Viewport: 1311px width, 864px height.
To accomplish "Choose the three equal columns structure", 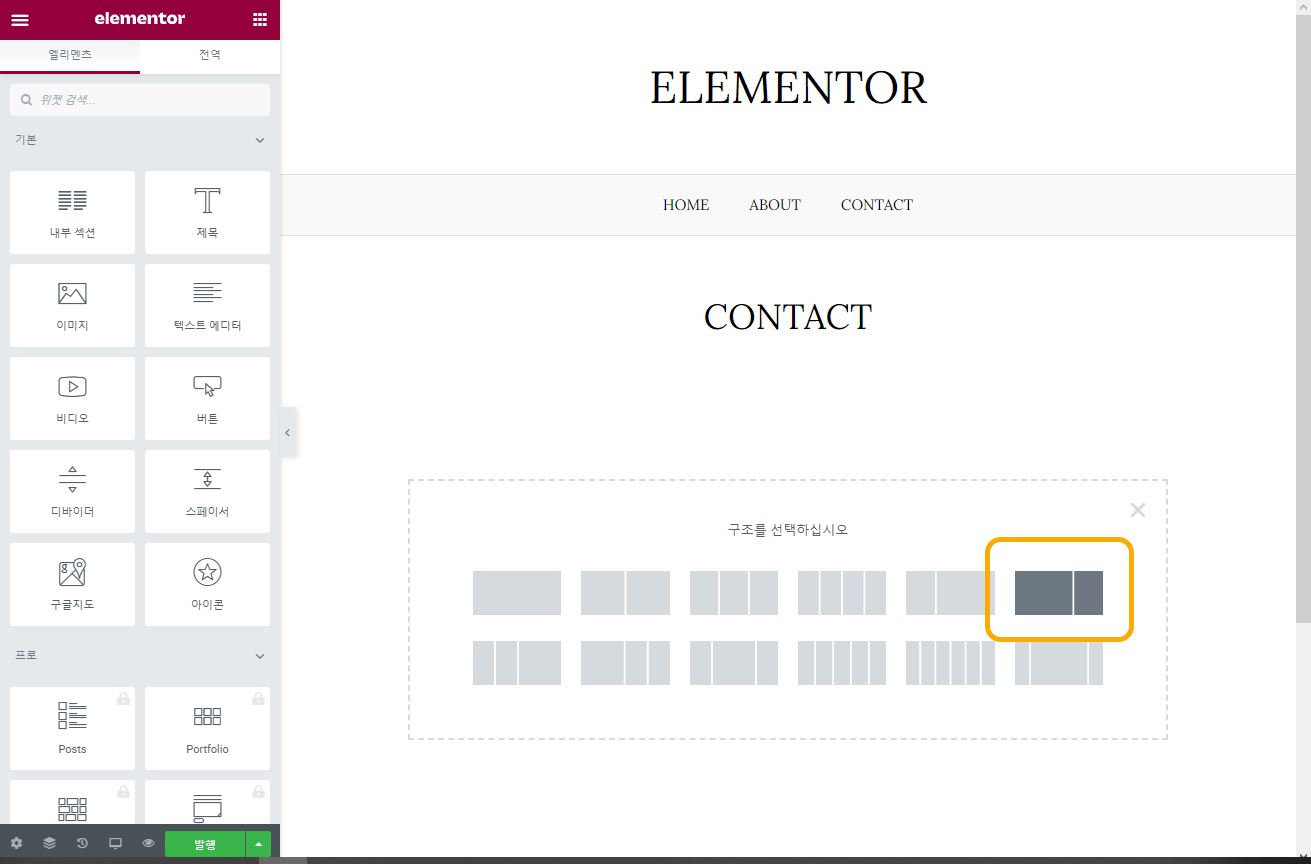I will [734, 593].
